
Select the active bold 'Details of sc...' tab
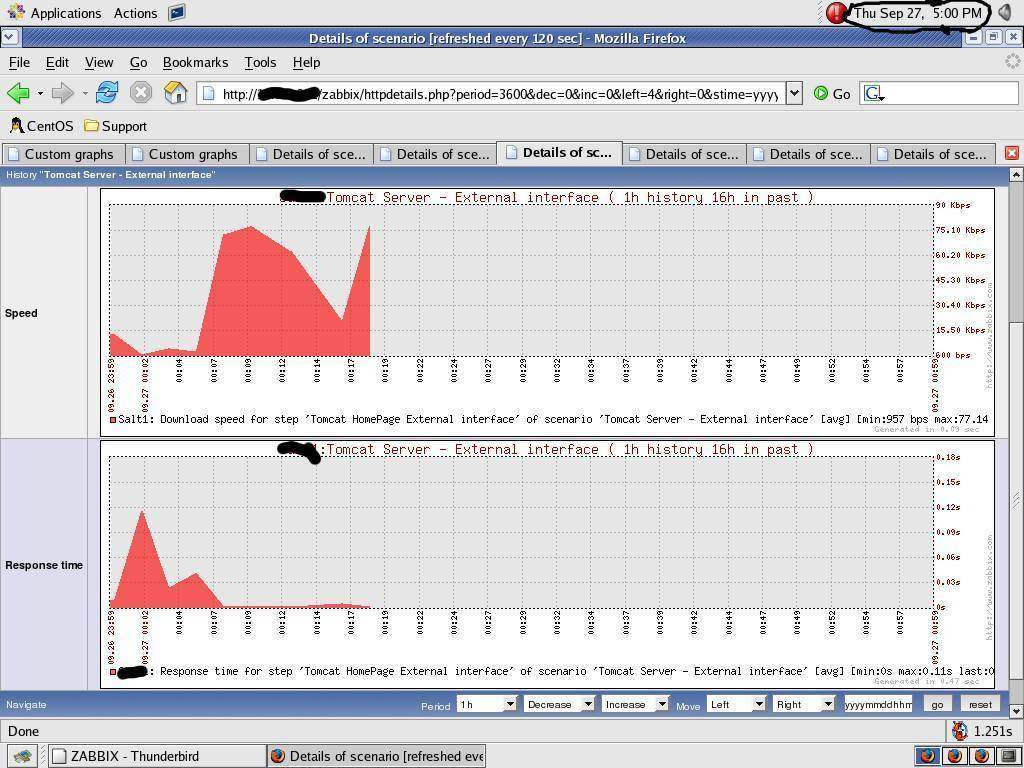560,153
